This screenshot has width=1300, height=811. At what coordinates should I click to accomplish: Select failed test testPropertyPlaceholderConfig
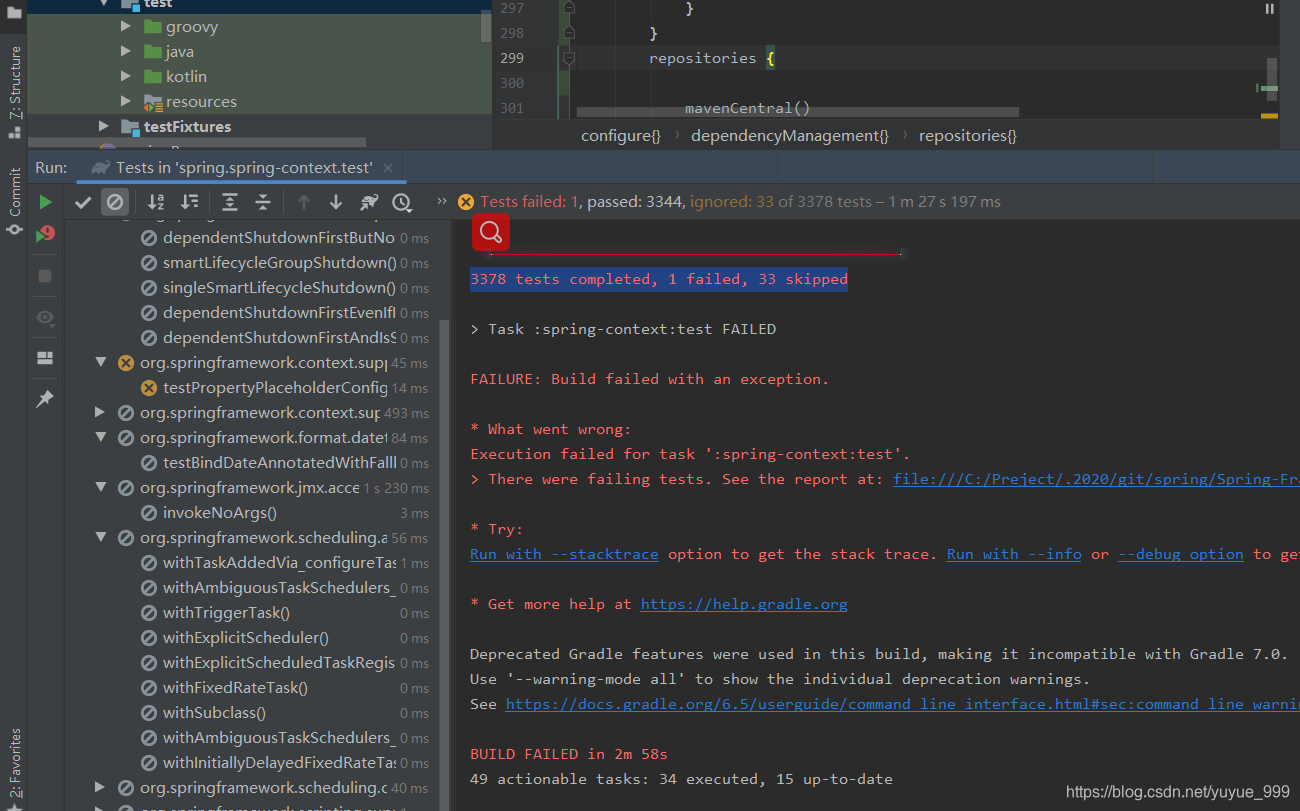[x=275, y=388]
